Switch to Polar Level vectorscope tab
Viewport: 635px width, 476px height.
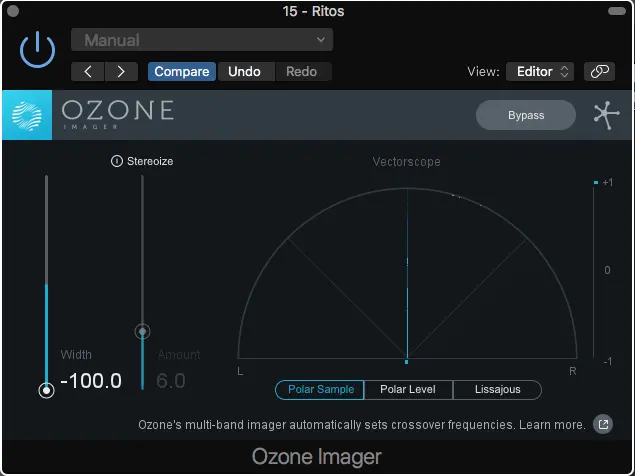tap(408, 390)
